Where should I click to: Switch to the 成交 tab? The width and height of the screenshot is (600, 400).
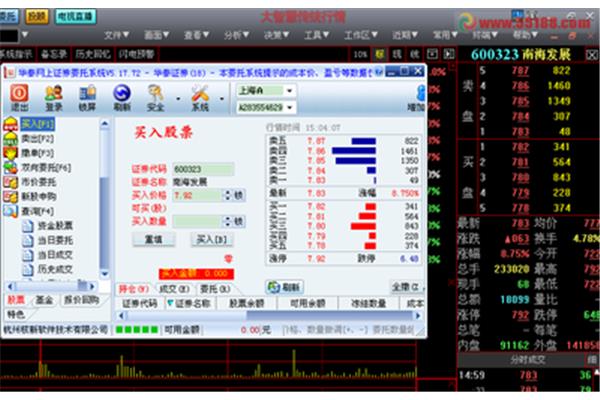[x=174, y=288]
